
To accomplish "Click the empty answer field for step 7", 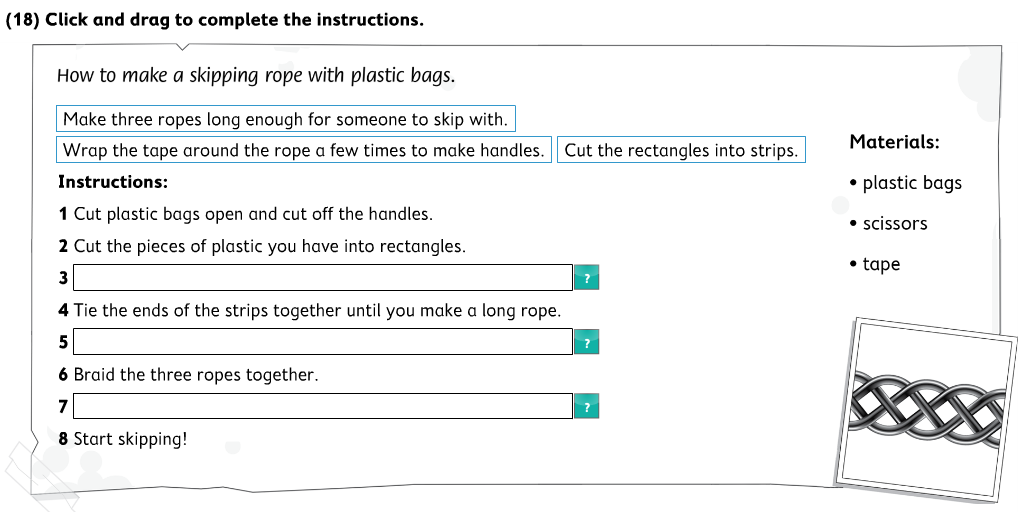I will coord(322,406).
